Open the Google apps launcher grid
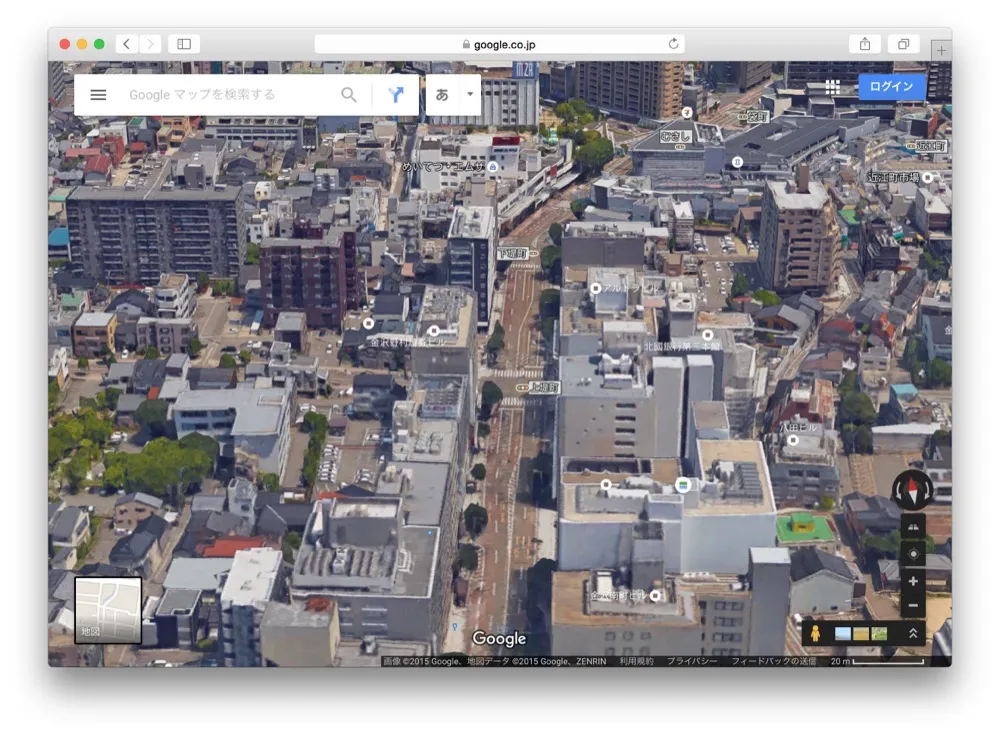This screenshot has width=1000, height=736. 831,87
